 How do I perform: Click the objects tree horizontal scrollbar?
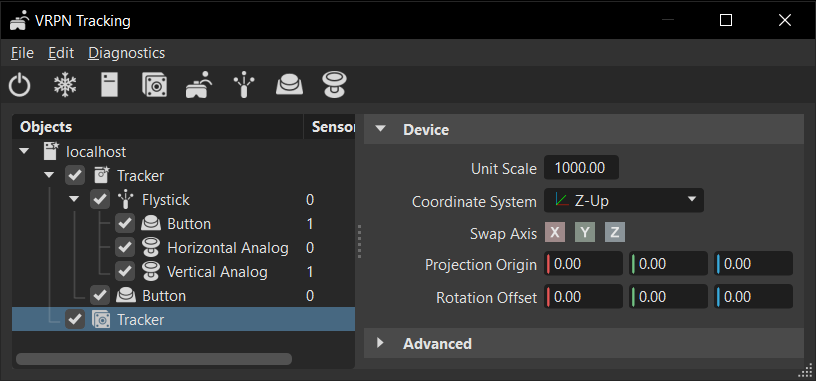pos(154,359)
